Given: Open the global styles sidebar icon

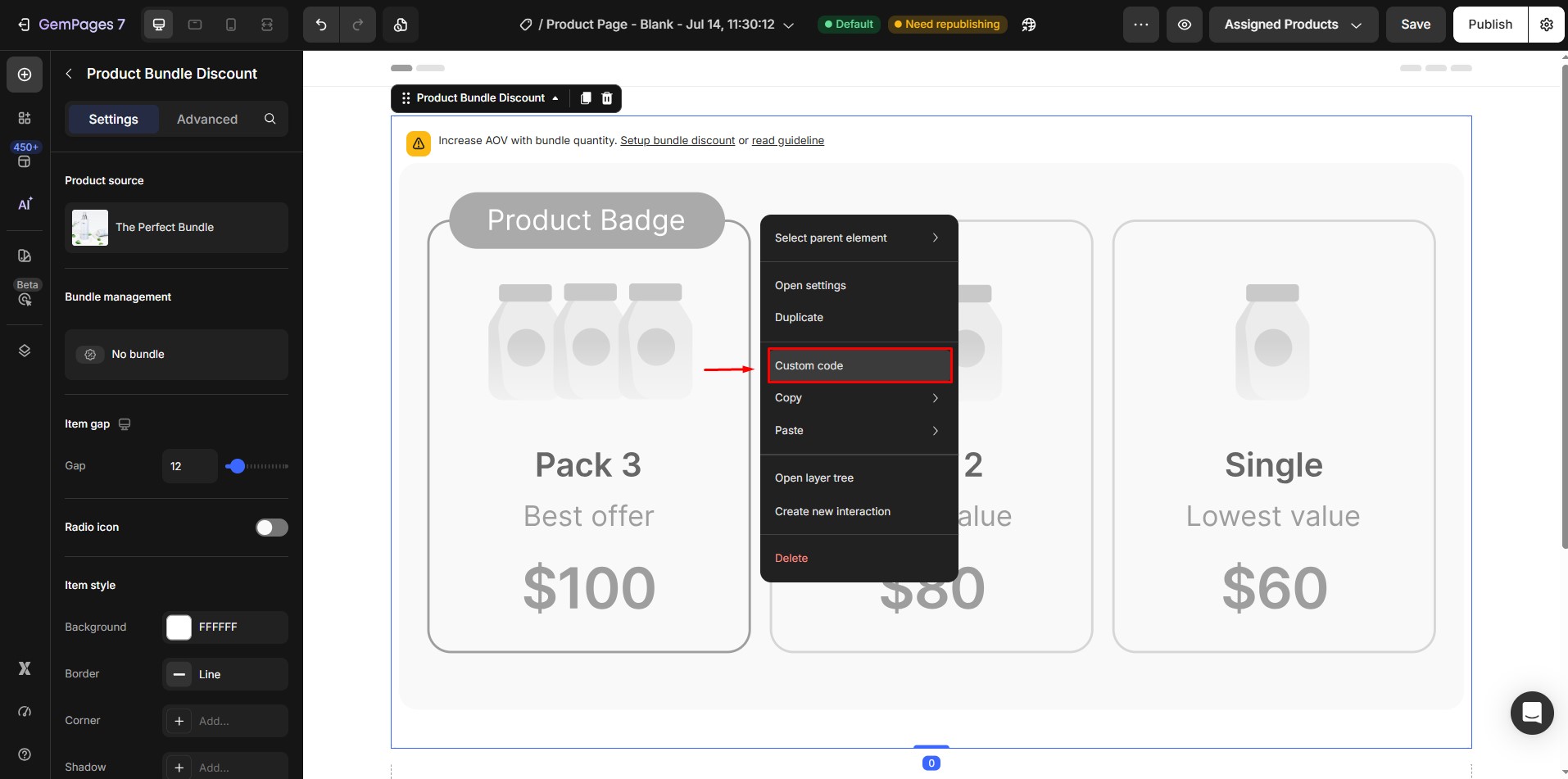Looking at the screenshot, I should tap(25, 256).
